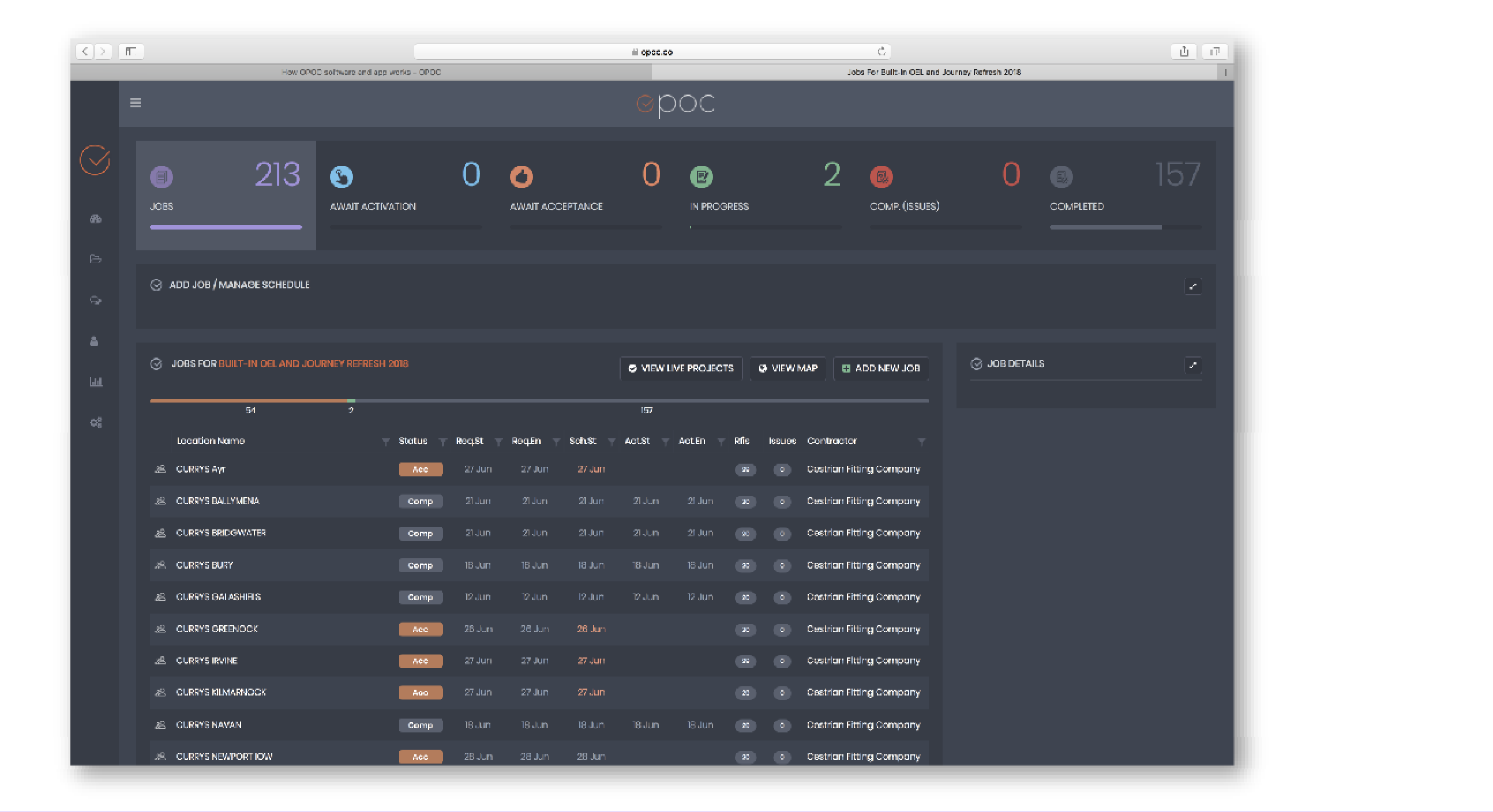
Task: Select the Completed 157 summary tab
Action: pos(1126,196)
